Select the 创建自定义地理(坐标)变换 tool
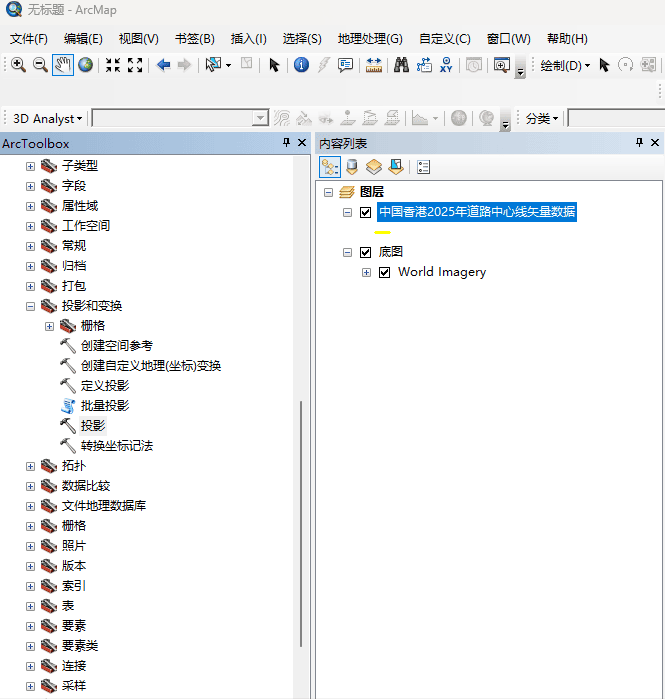The image size is (665, 699). pos(151,366)
